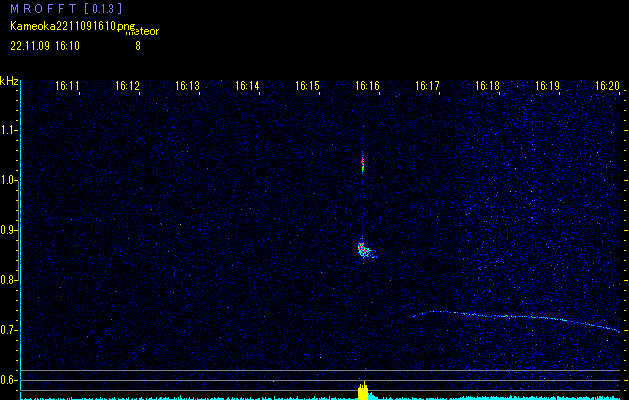Click the 0.7 kHz frequency label
Image resolution: width=629 pixels, height=400 pixels.
tap(9, 330)
